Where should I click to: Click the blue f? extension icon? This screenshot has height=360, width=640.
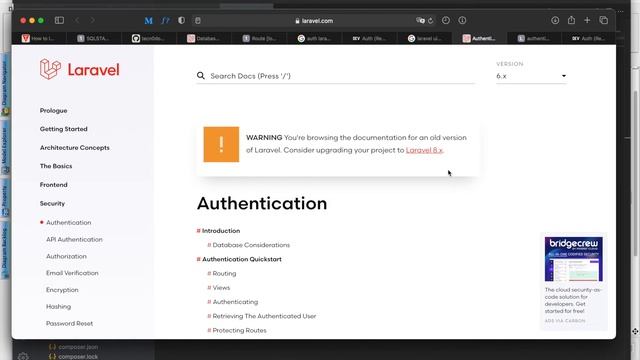(x=165, y=20)
